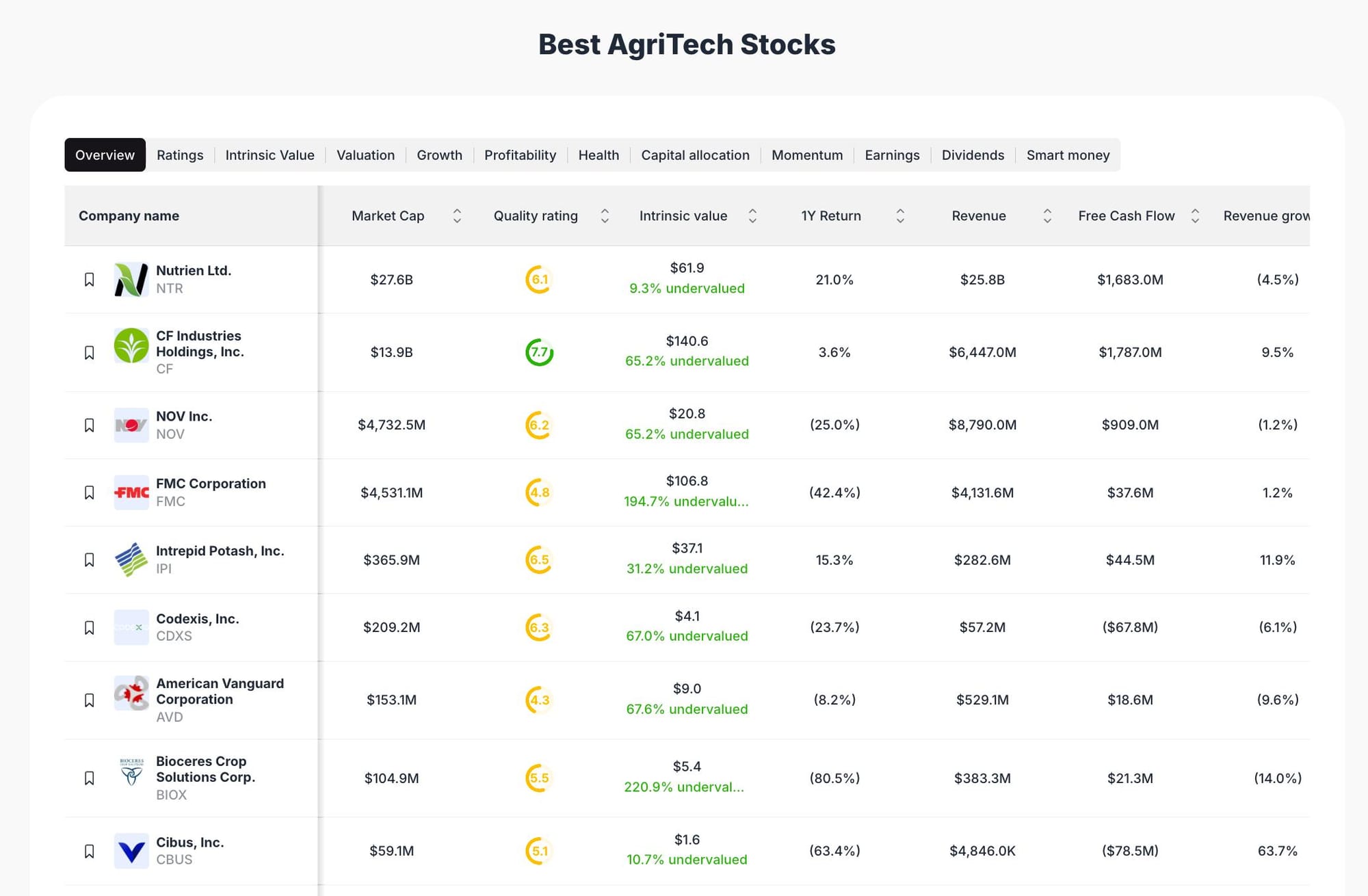
Task: Sort by Quality rating column arrows
Action: point(605,216)
